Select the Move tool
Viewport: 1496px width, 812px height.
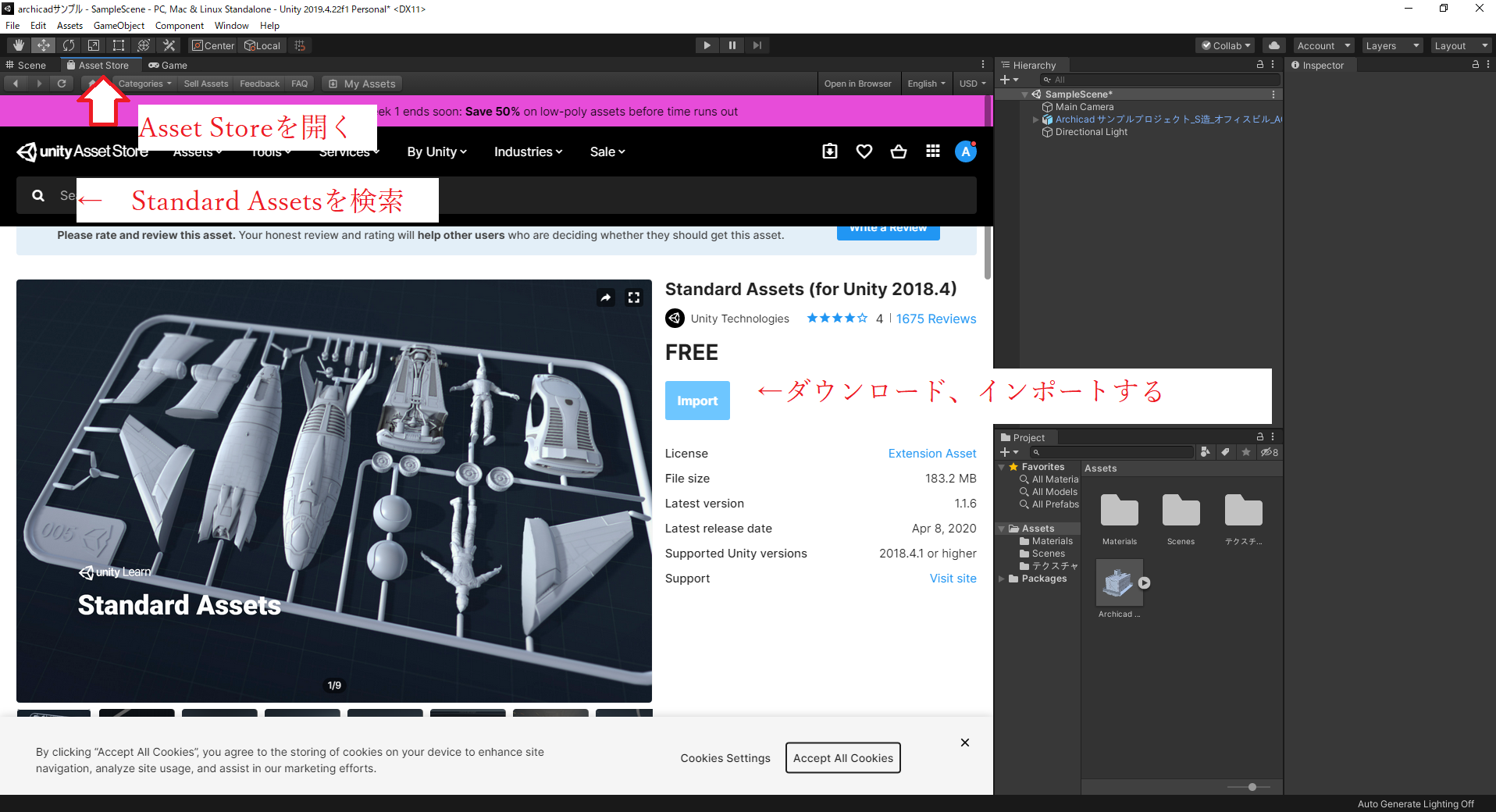click(44, 45)
